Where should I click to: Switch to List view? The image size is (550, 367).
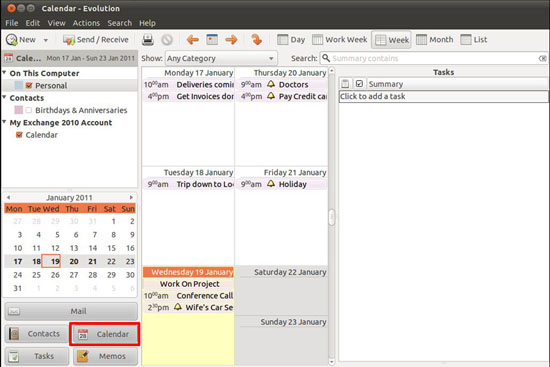click(474, 40)
